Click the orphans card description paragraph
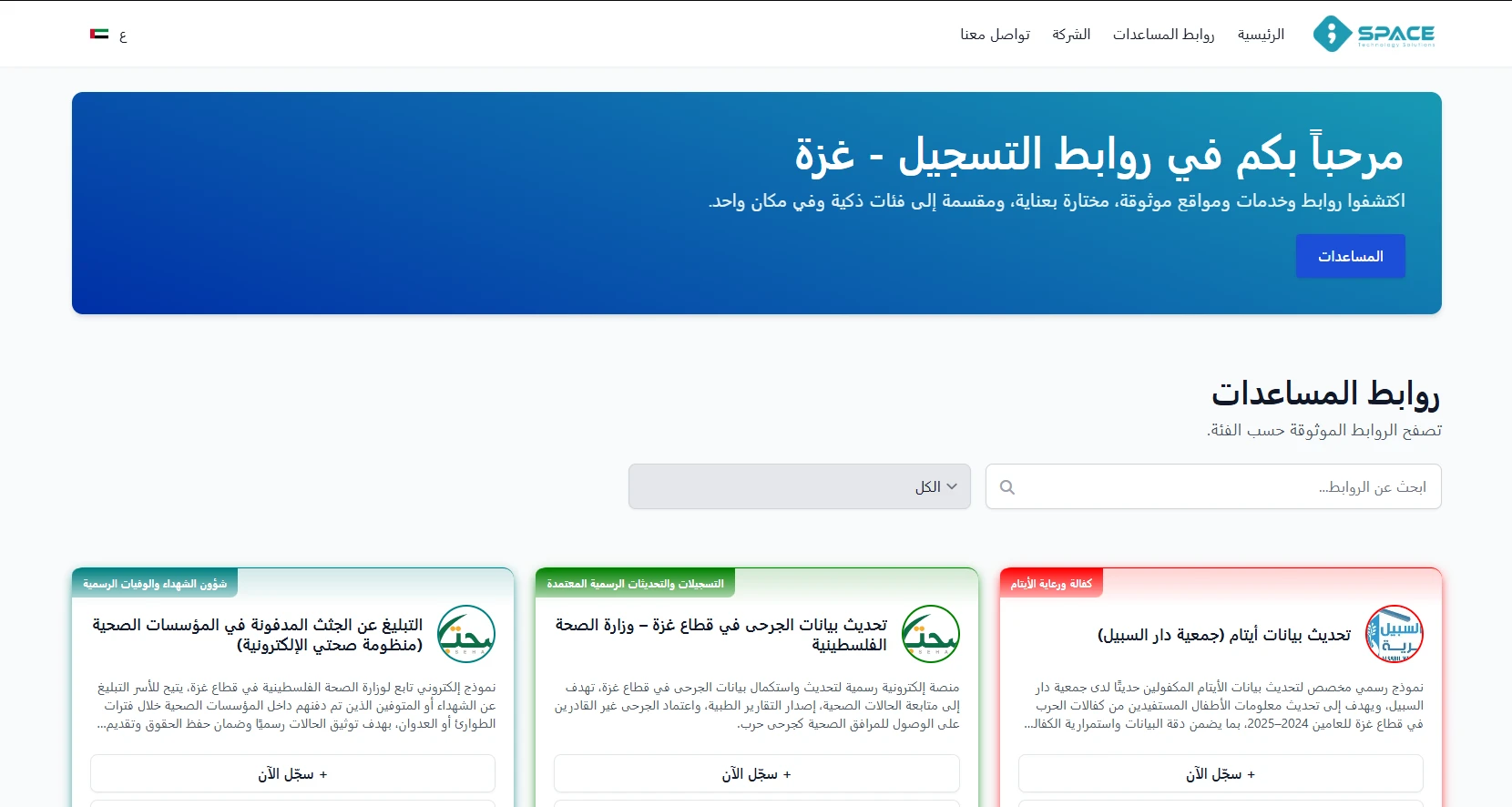The height and width of the screenshot is (807, 1512). pyautogui.click(x=1221, y=706)
